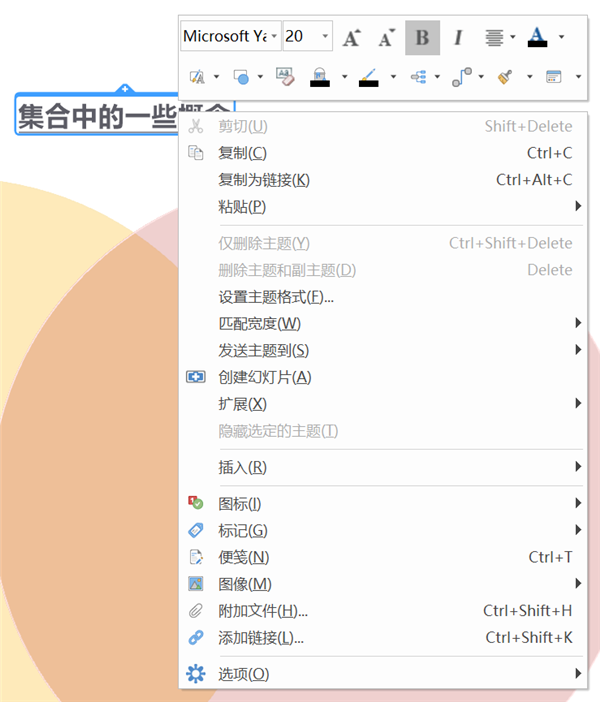
Task: Select 复制(C) from context menu
Action: point(383,153)
